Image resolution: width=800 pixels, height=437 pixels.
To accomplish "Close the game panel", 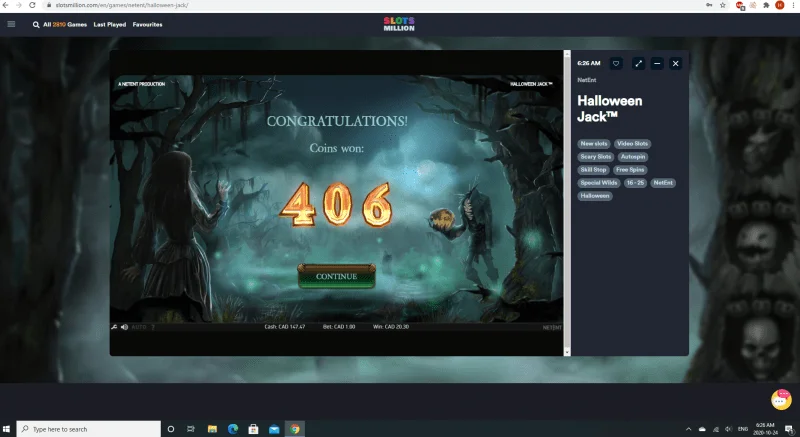I will 676,63.
